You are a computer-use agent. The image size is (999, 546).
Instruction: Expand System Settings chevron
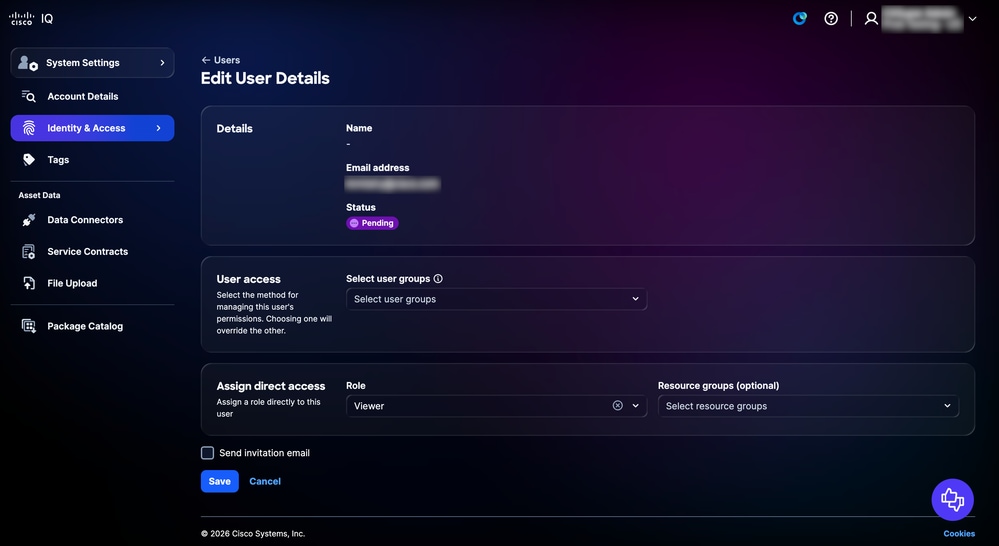162,62
